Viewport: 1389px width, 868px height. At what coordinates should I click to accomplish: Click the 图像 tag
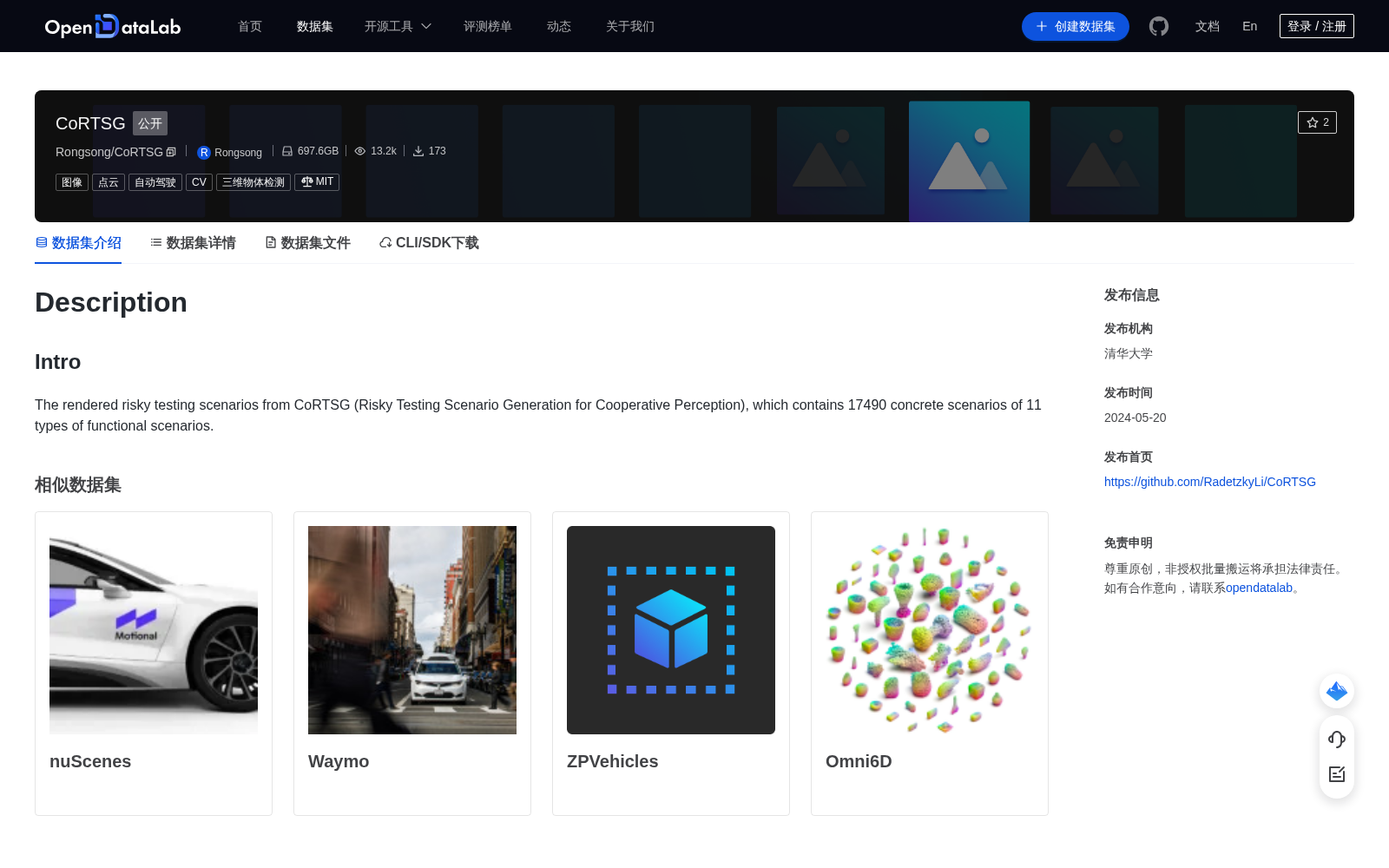click(x=72, y=182)
